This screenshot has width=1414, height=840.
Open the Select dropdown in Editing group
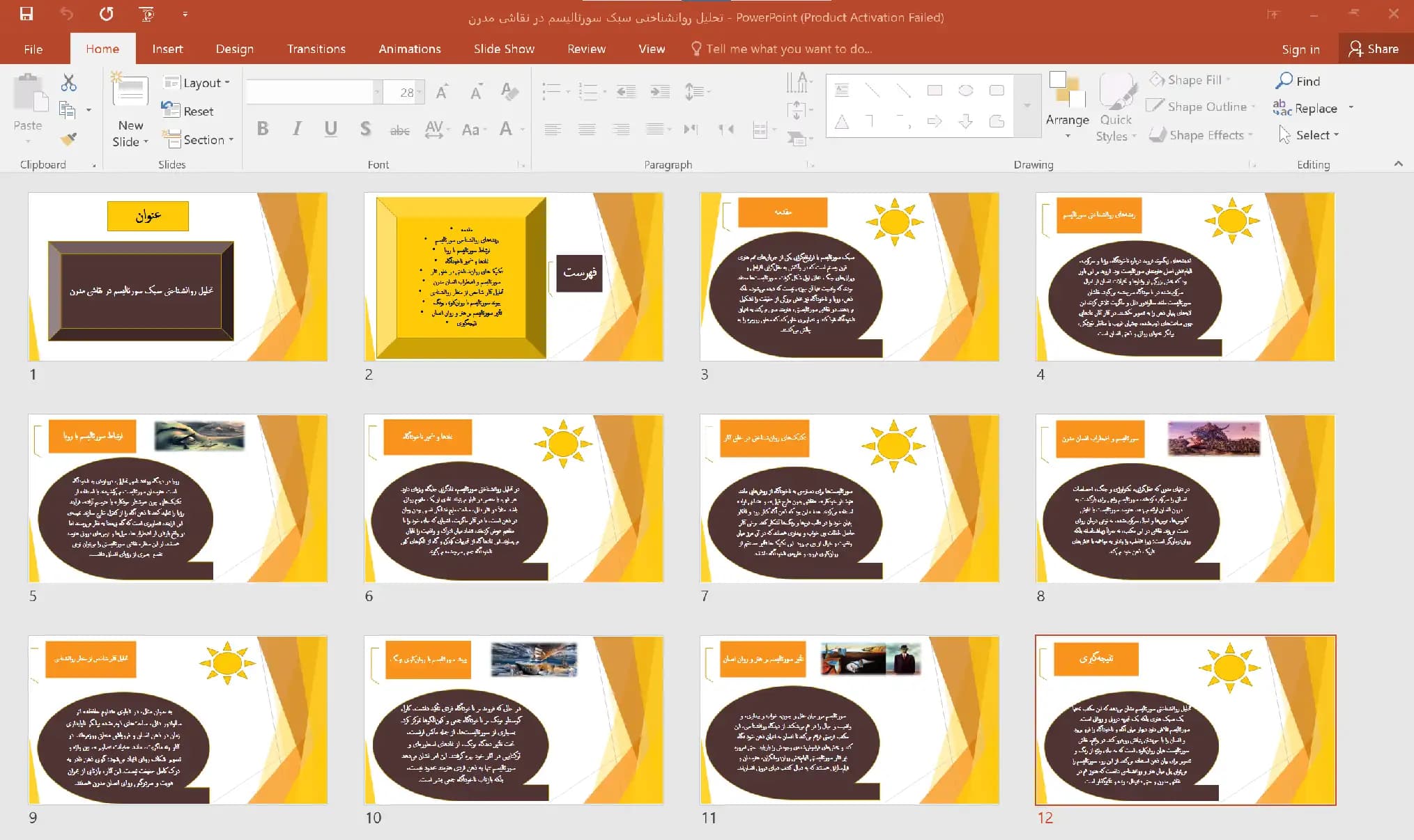coord(1309,135)
